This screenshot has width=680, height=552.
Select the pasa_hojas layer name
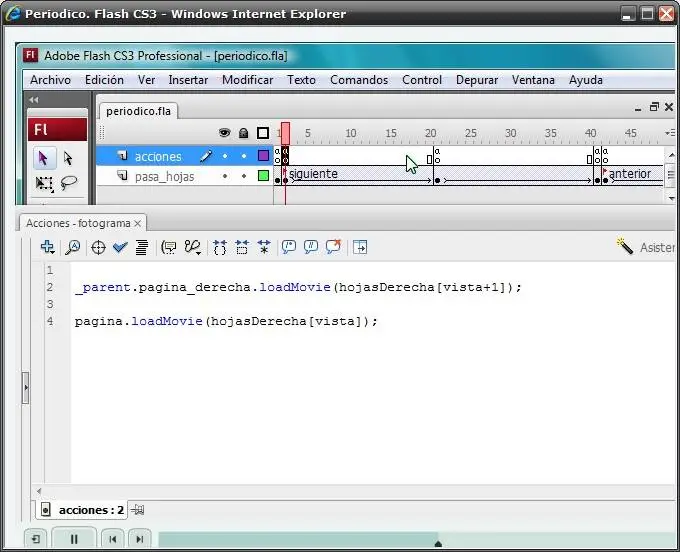coord(164,177)
